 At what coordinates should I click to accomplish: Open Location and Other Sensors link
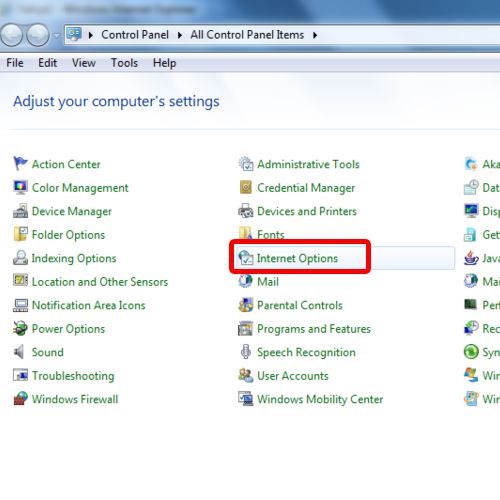click(x=100, y=282)
